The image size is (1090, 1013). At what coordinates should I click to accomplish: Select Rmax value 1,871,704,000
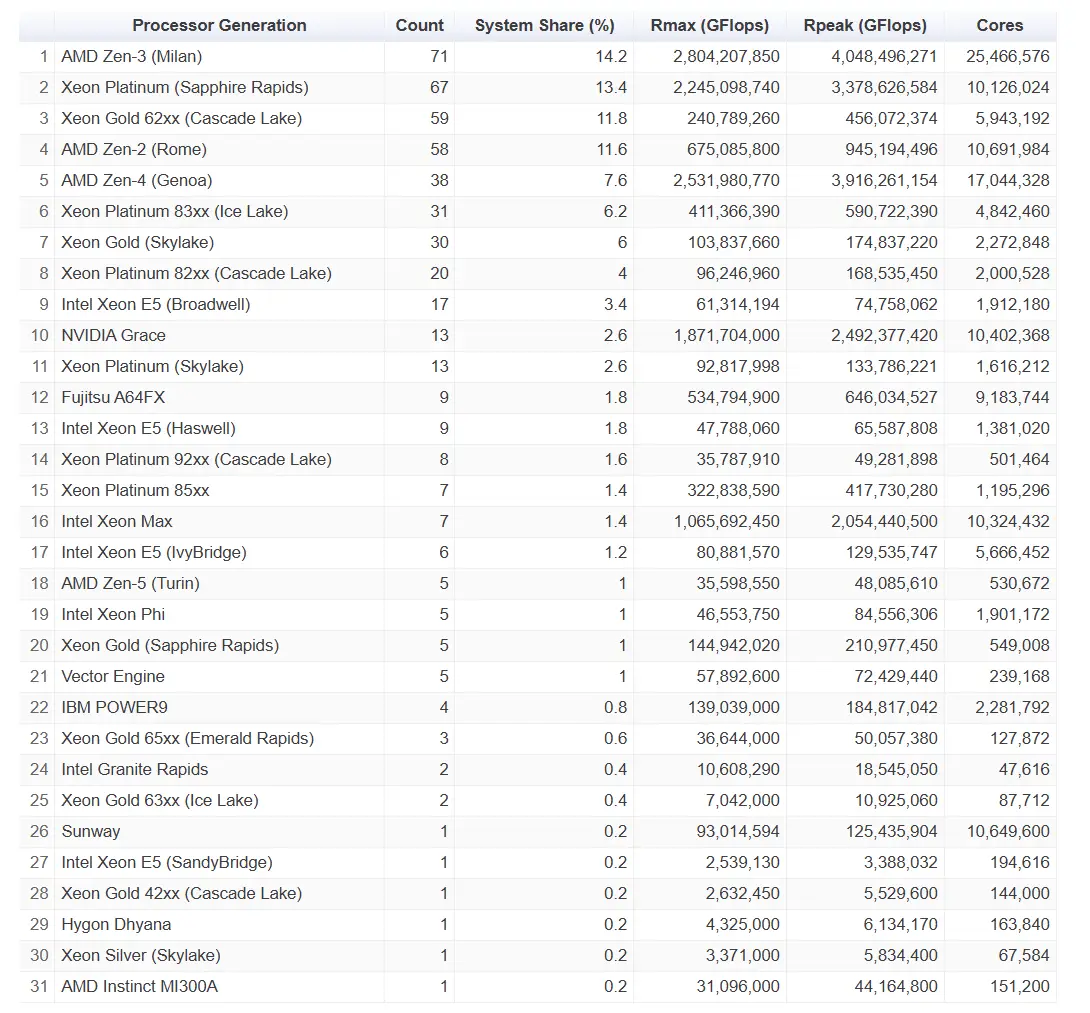[726, 335]
